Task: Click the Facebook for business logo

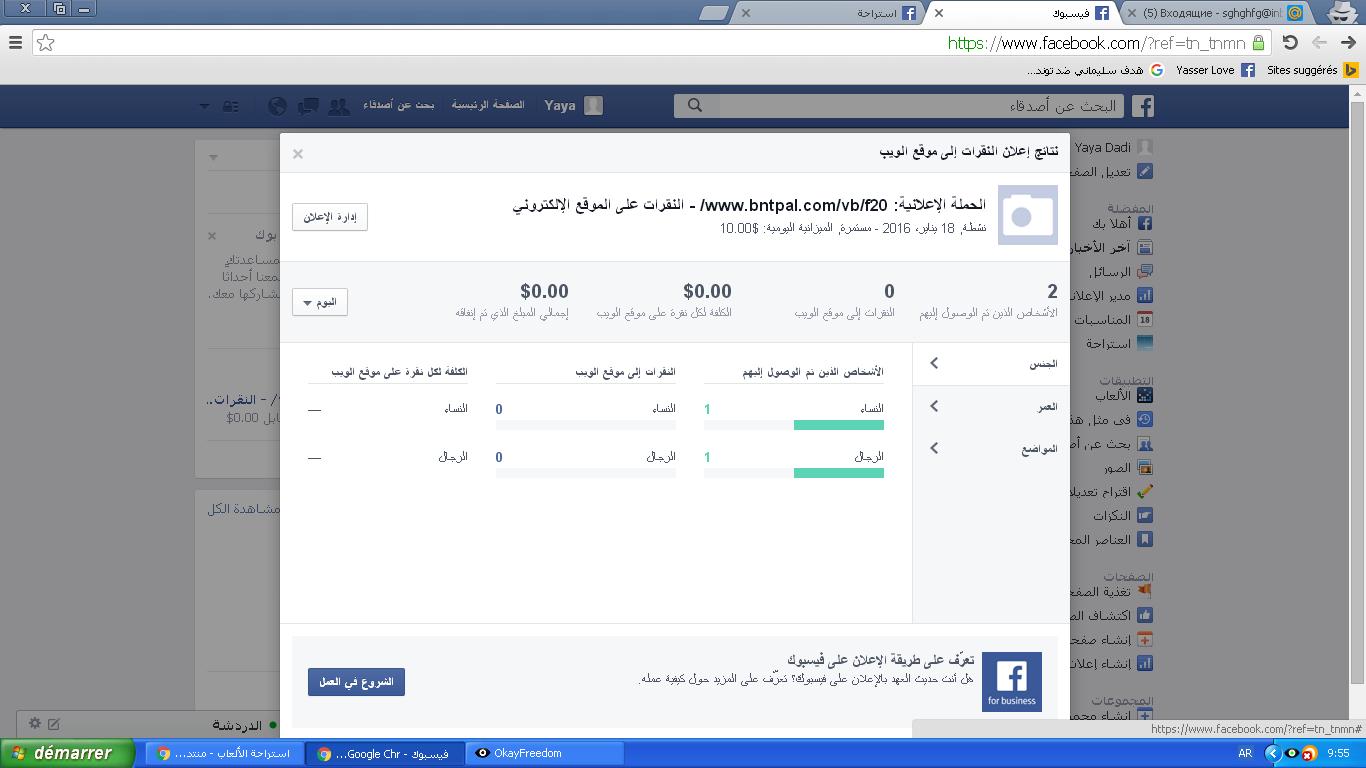Action: [1011, 682]
